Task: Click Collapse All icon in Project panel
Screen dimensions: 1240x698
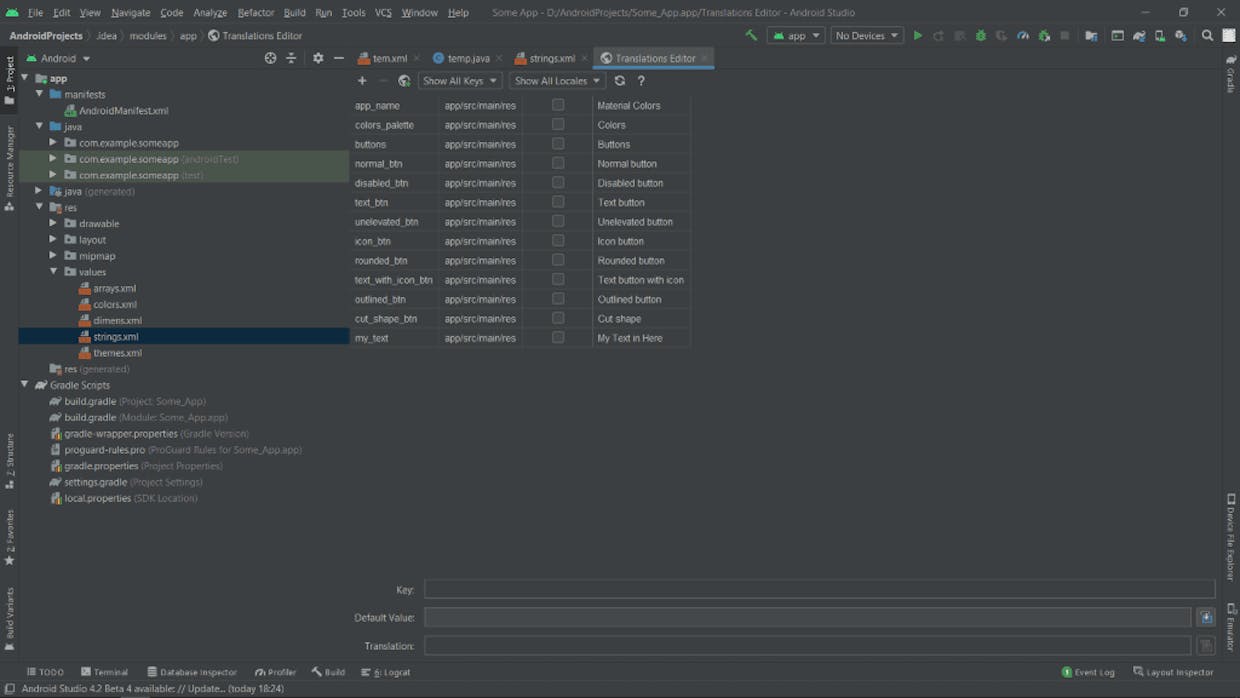Action: [291, 58]
